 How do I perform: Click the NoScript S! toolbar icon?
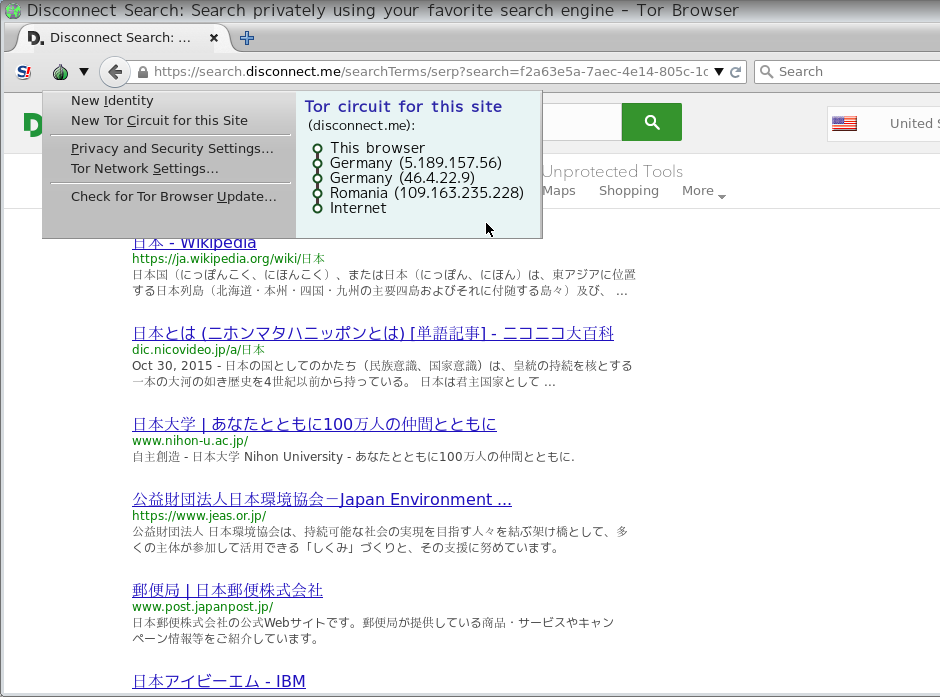[x=24, y=72]
